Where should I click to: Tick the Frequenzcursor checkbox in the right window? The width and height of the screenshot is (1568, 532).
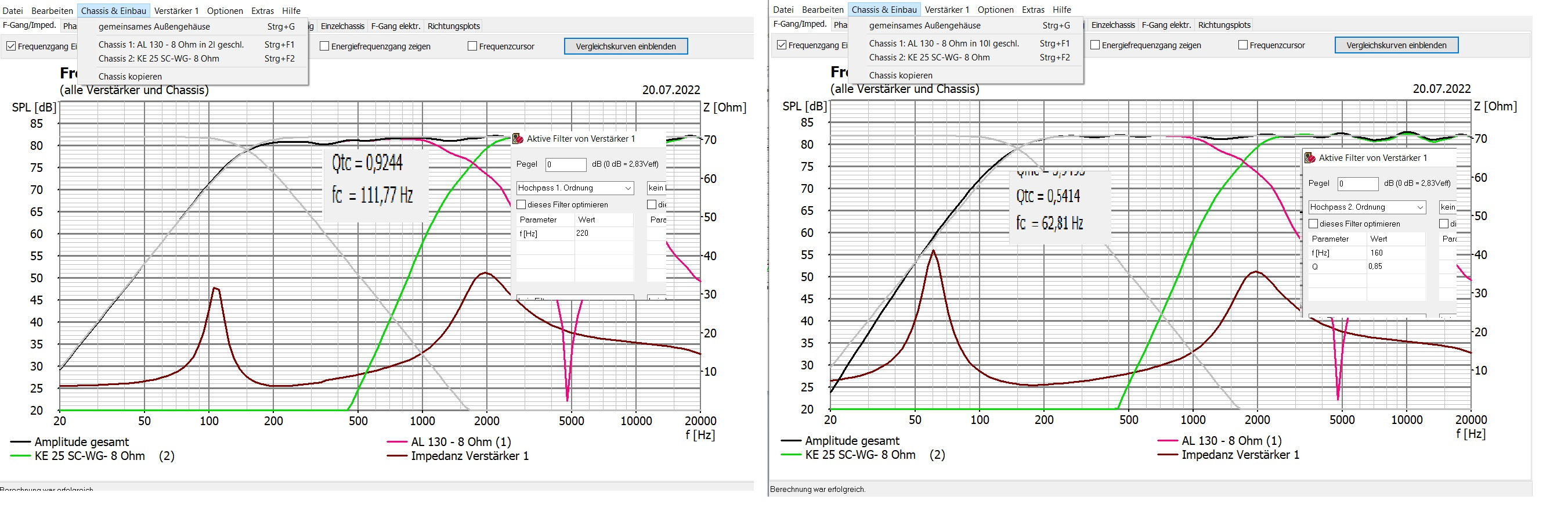[x=1243, y=45]
